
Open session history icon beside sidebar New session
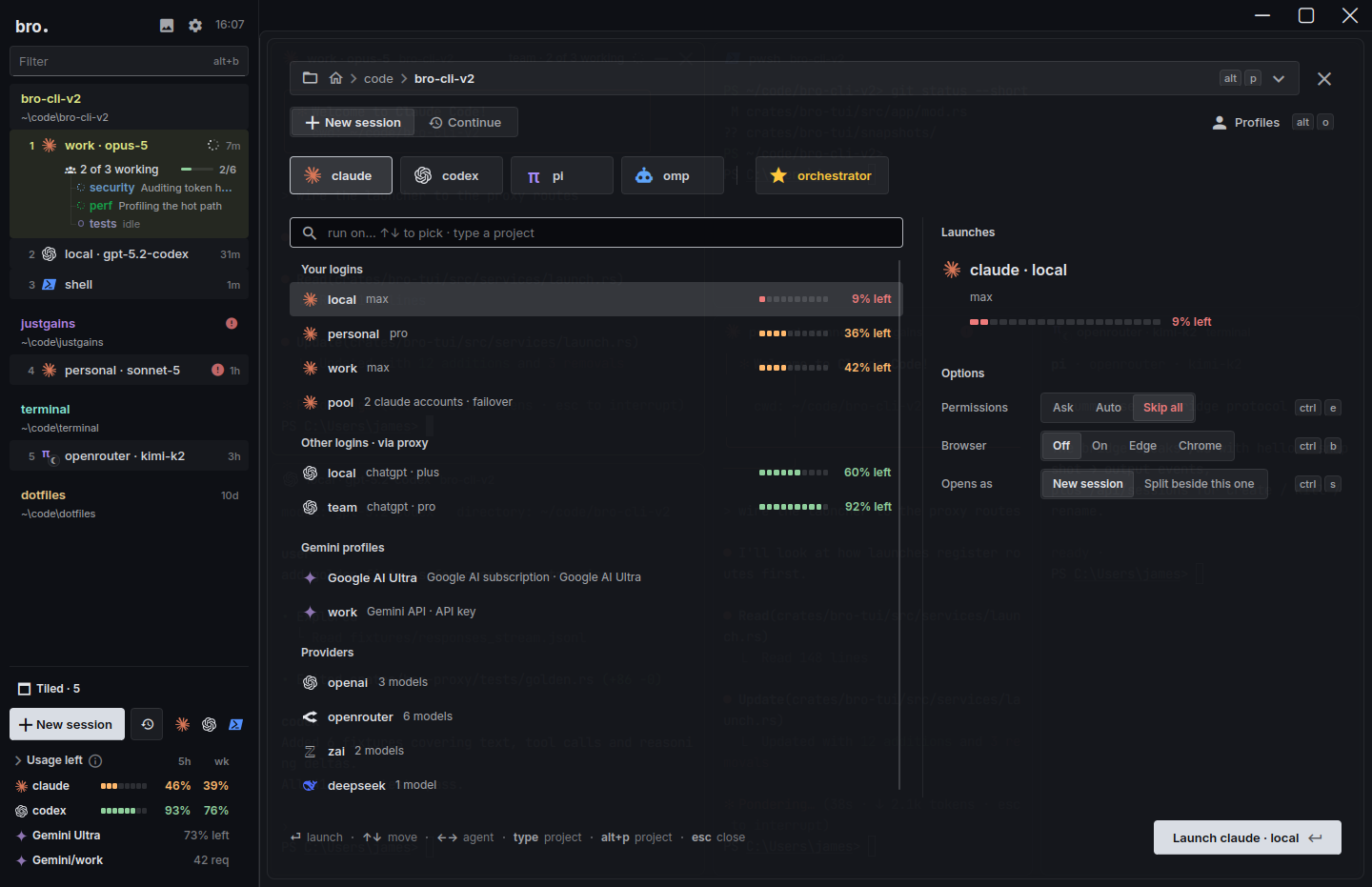(x=147, y=724)
